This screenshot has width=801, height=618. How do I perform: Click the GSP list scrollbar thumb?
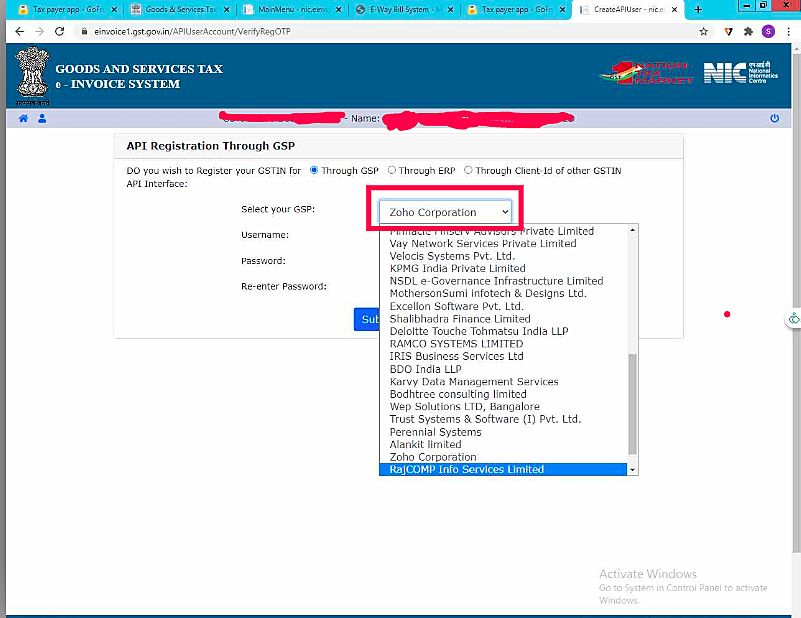[x=632, y=403]
